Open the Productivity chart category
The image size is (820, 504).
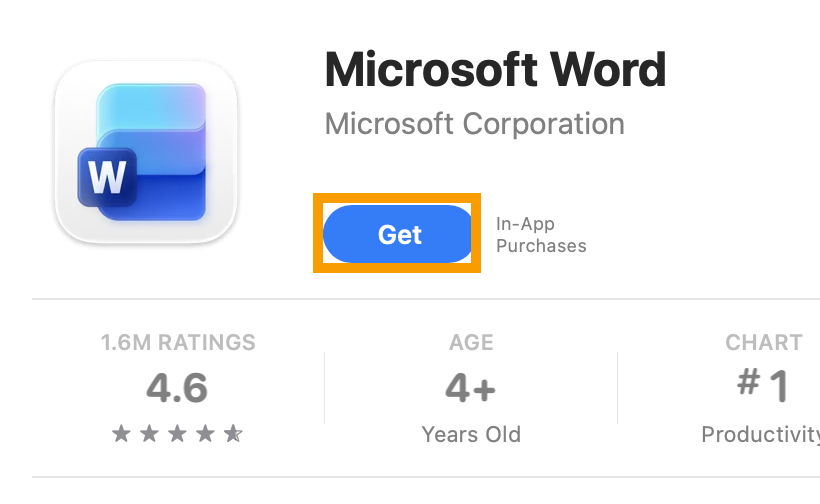click(x=760, y=435)
